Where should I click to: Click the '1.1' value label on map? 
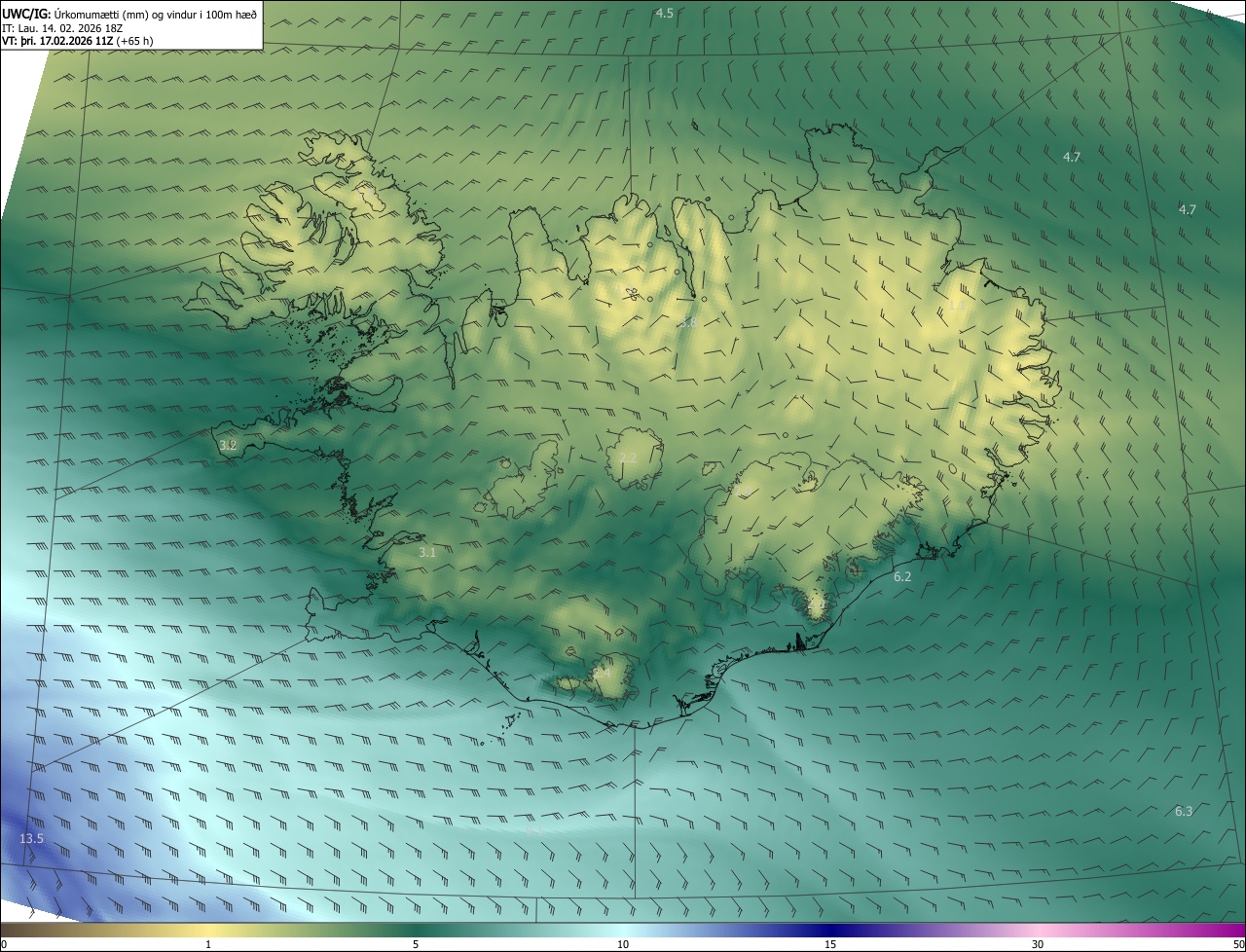click(956, 305)
